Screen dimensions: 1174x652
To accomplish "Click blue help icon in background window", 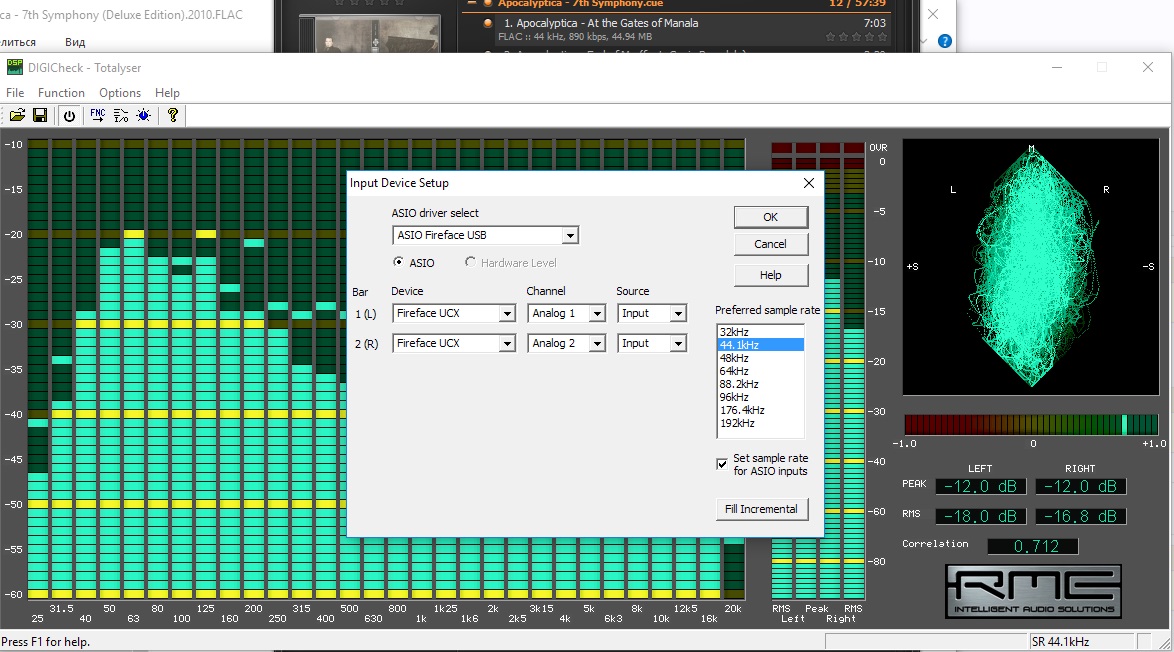I will pos(945,41).
